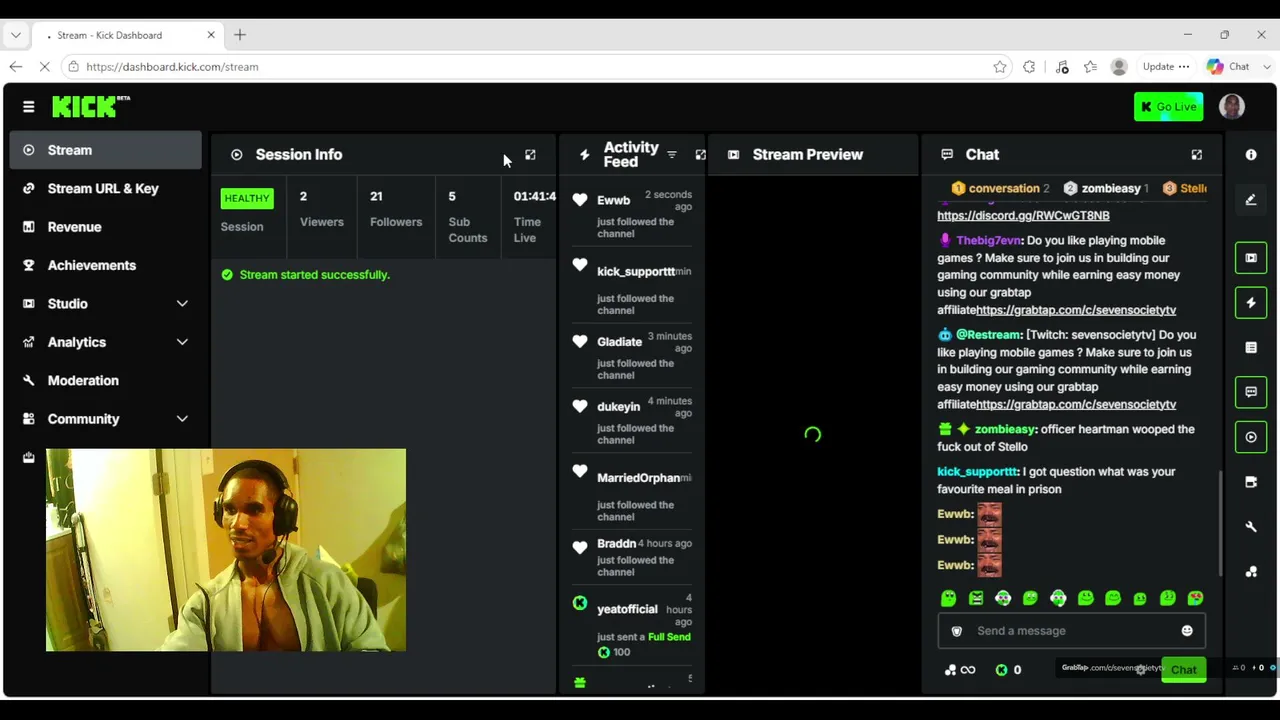Image resolution: width=1280 pixels, height=720 pixels.
Task: Stop loading the page
Action: [45, 67]
